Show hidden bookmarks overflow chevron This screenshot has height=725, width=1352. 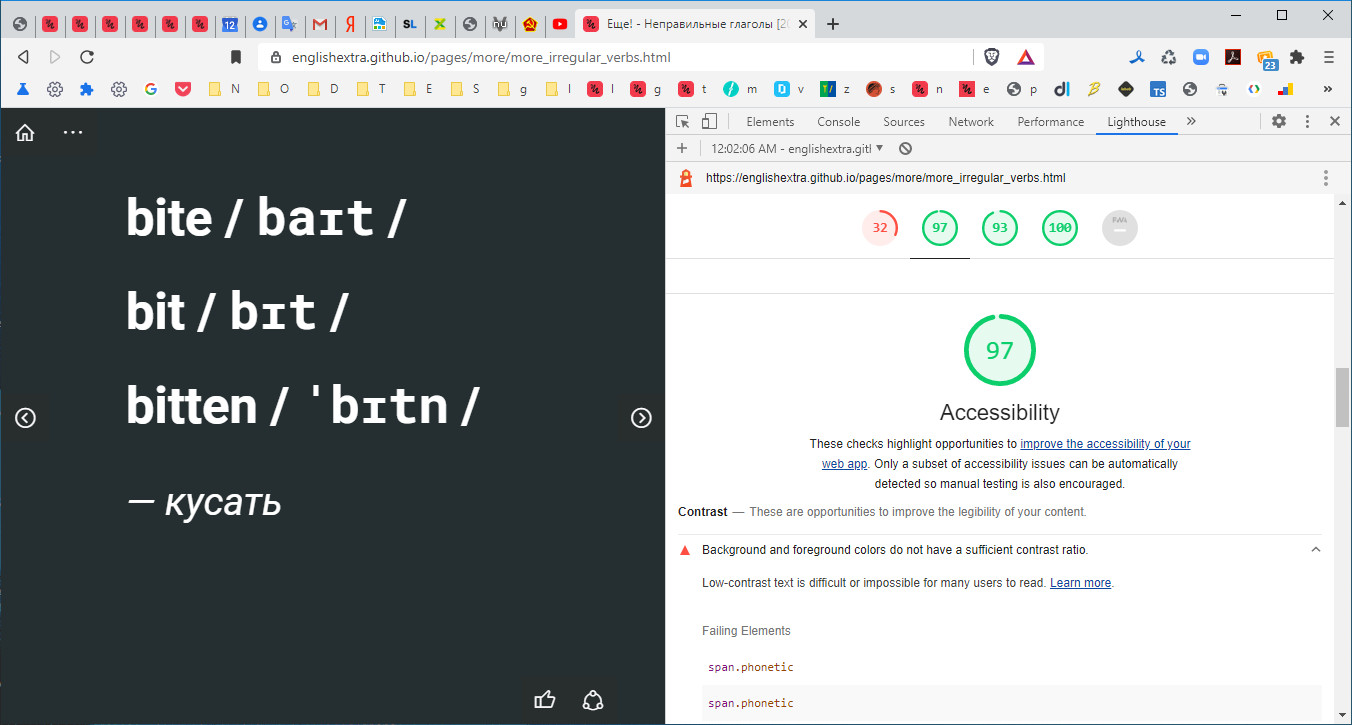tap(1328, 89)
